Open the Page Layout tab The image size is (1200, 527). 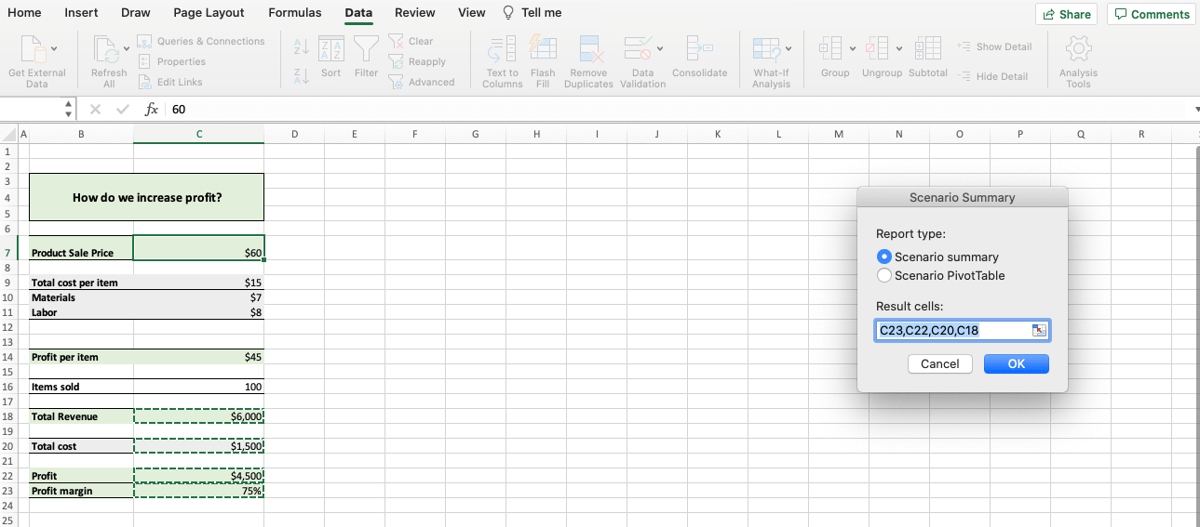tap(209, 13)
